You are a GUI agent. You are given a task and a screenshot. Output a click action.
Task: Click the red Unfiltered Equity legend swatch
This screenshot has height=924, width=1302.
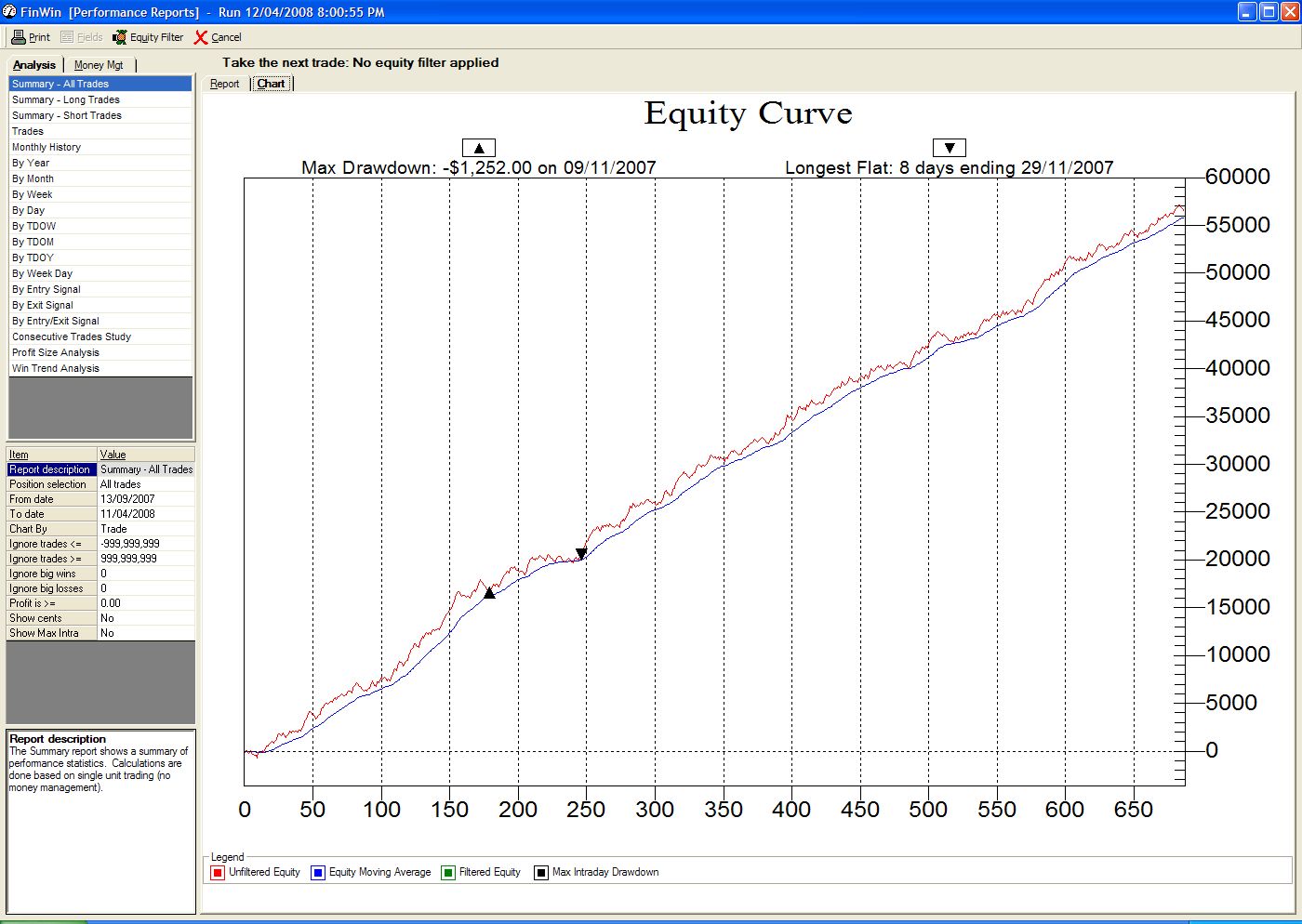(x=218, y=872)
